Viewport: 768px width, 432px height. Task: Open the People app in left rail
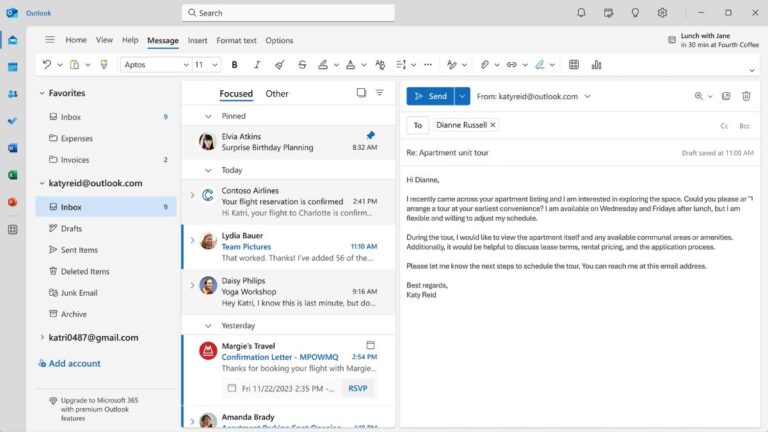pos(13,94)
